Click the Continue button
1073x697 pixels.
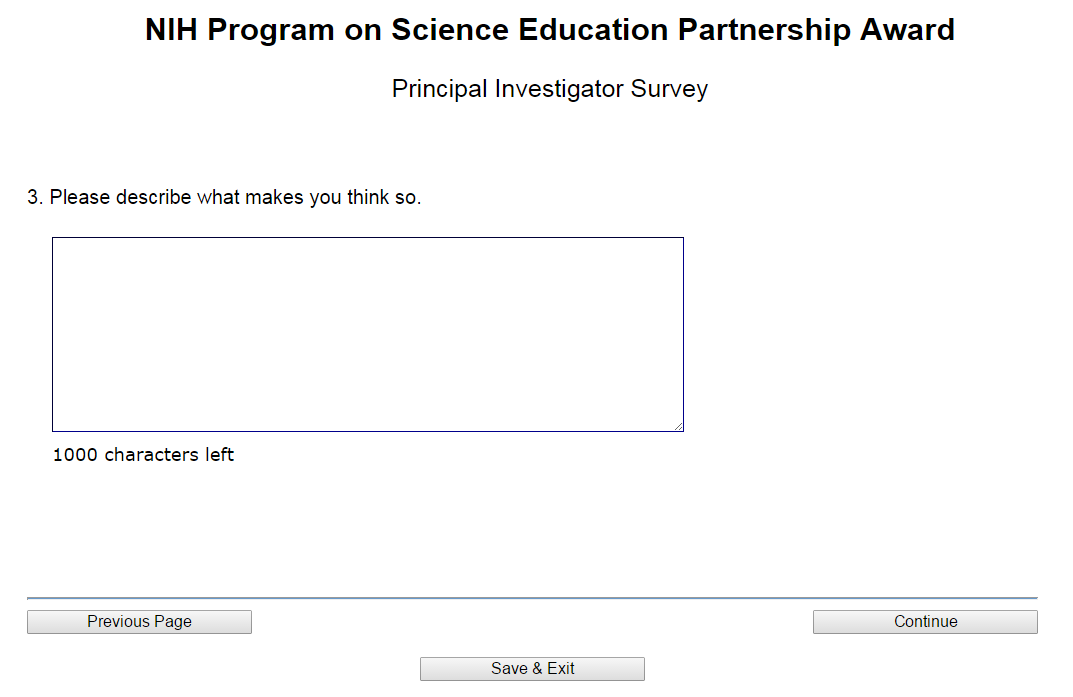pyautogui.click(x=925, y=622)
